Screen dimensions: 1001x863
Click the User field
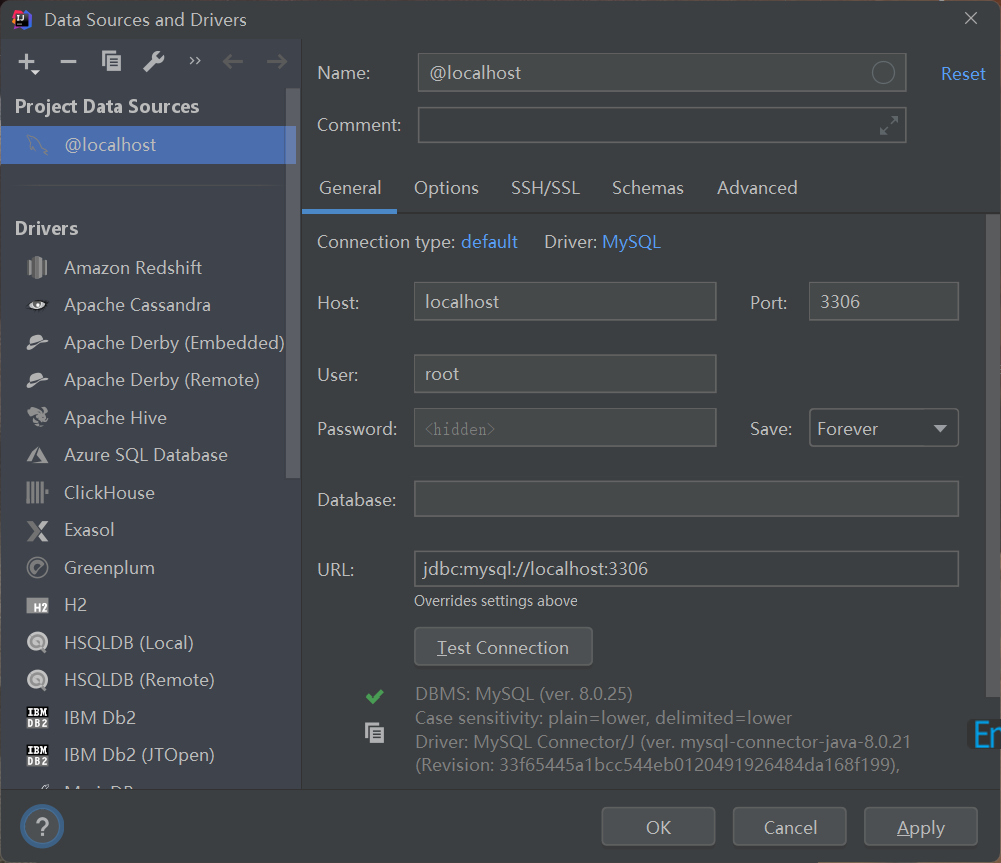[565, 374]
